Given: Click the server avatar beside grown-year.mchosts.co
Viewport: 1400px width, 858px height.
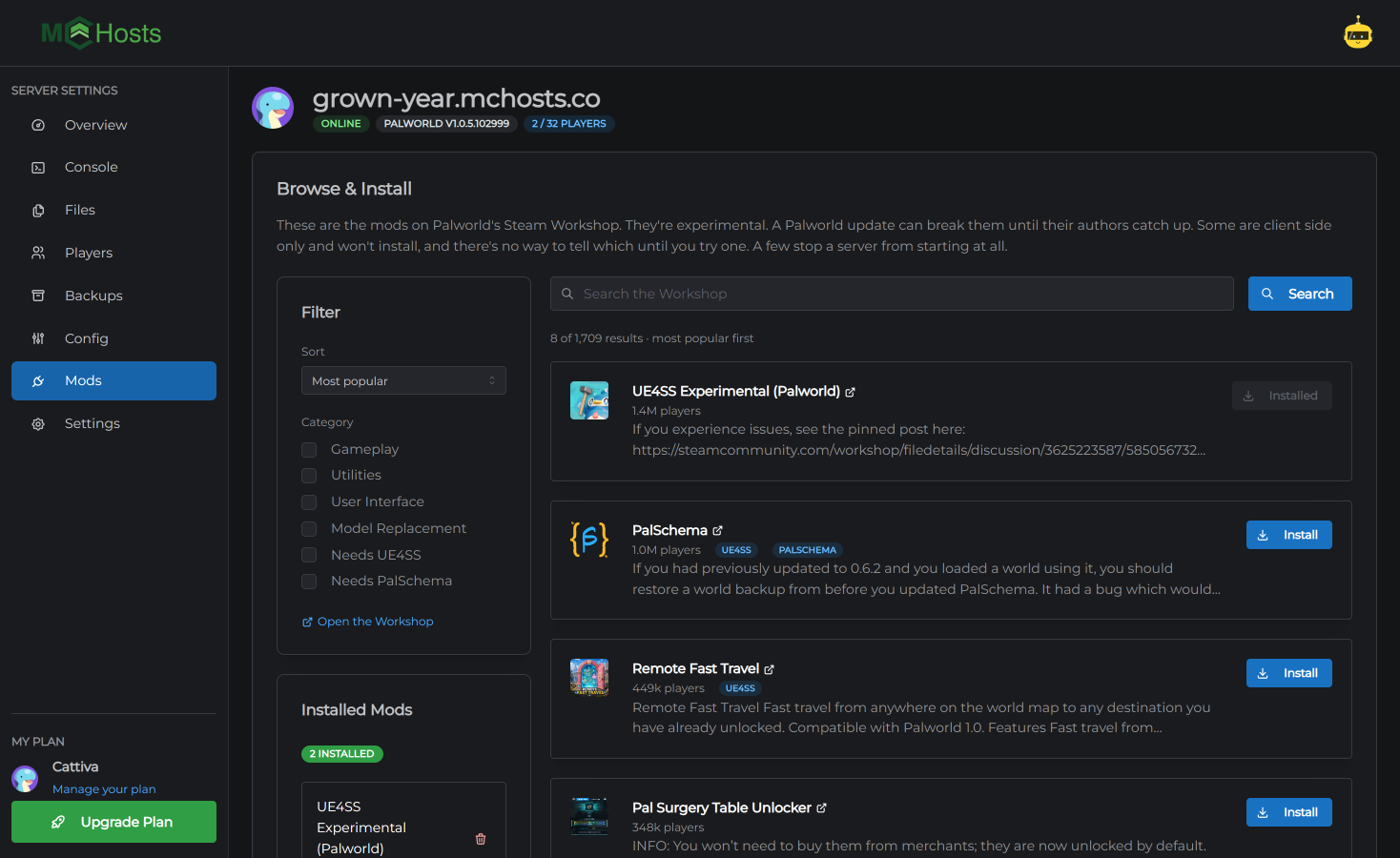Looking at the screenshot, I should click(273, 108).
